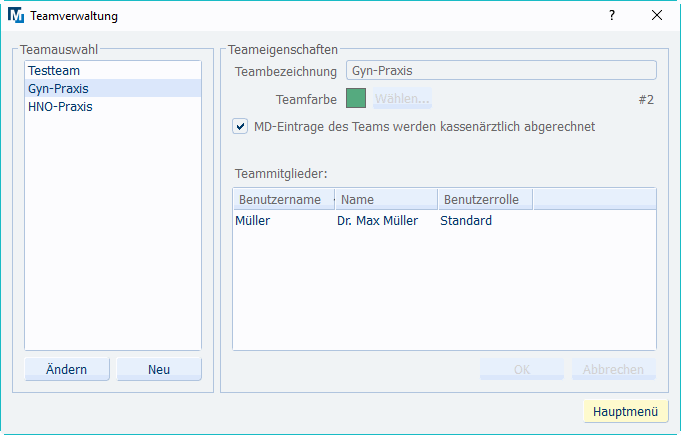The width and height of the screenshot is (681, 435).
Task: Select the Gyn-Praxis team entry
Action: 59,89
